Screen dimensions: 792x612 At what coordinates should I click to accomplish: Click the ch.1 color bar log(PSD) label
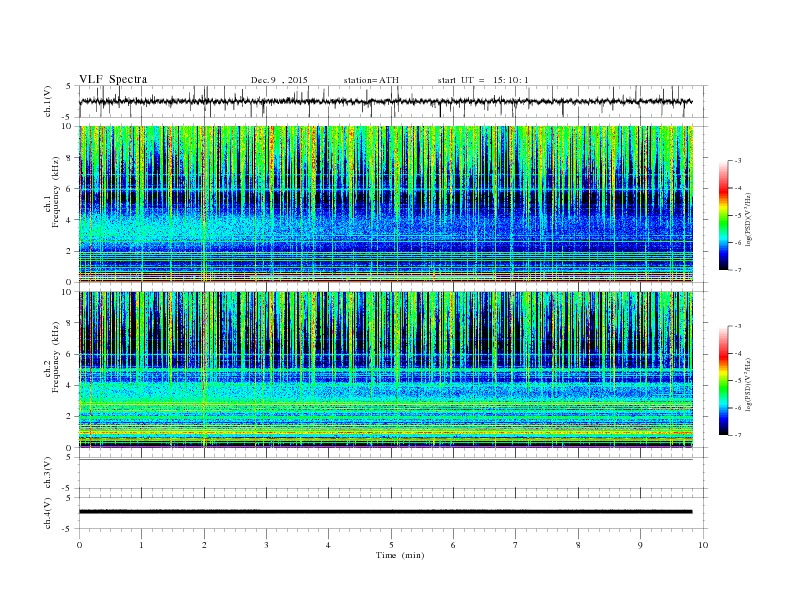(x=749, y=219)
